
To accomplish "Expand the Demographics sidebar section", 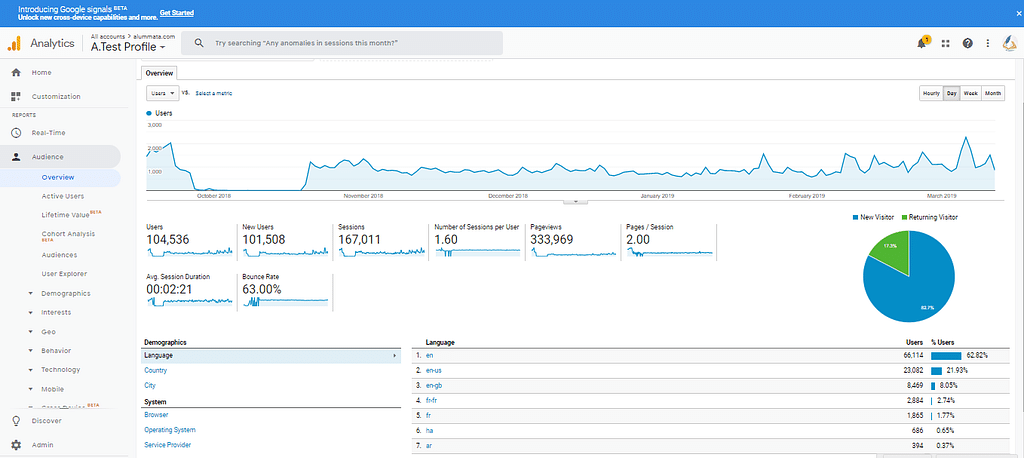I will pos(65,293).
